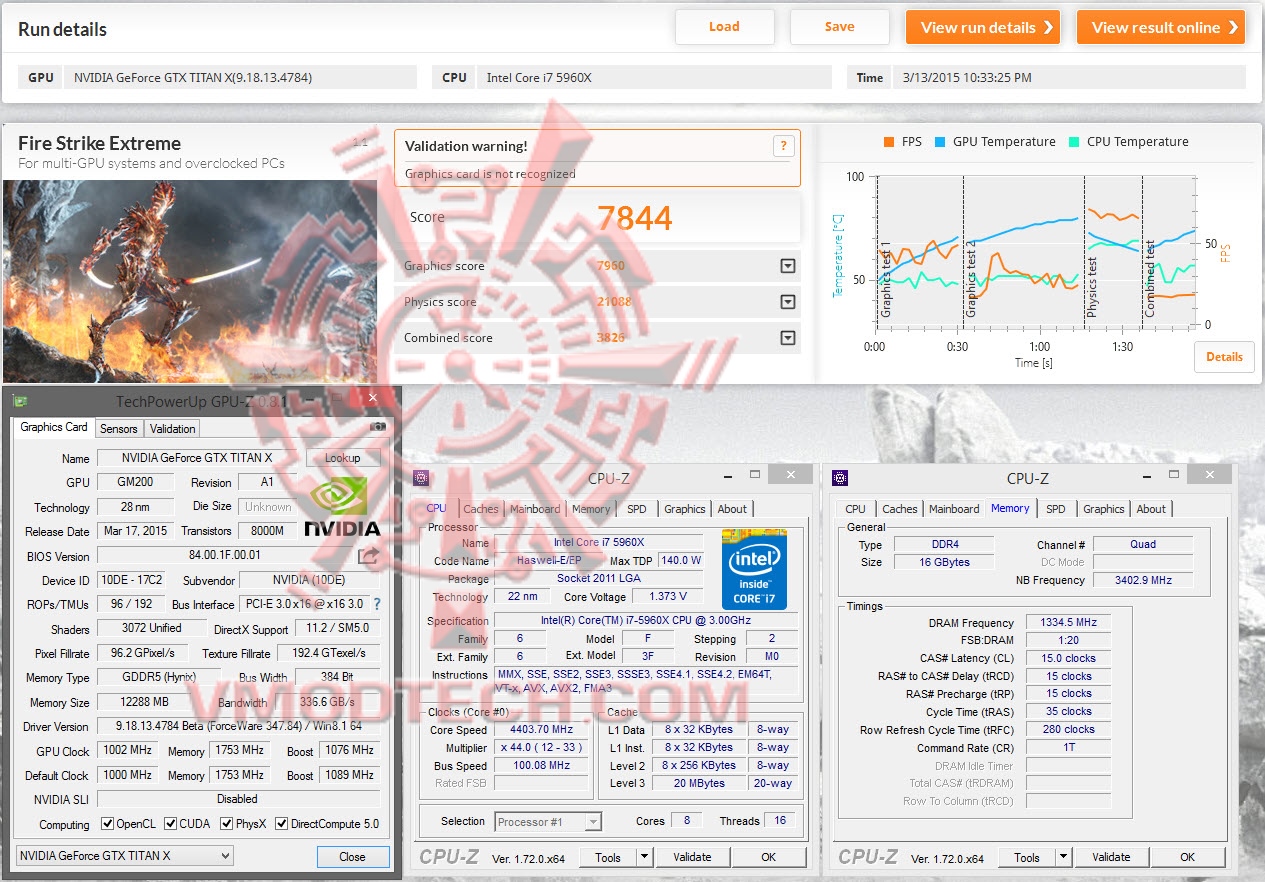Toggle the DirectCompute 5.0 checkbox
Screen dimensions: 1265x882
click(282, 825)
